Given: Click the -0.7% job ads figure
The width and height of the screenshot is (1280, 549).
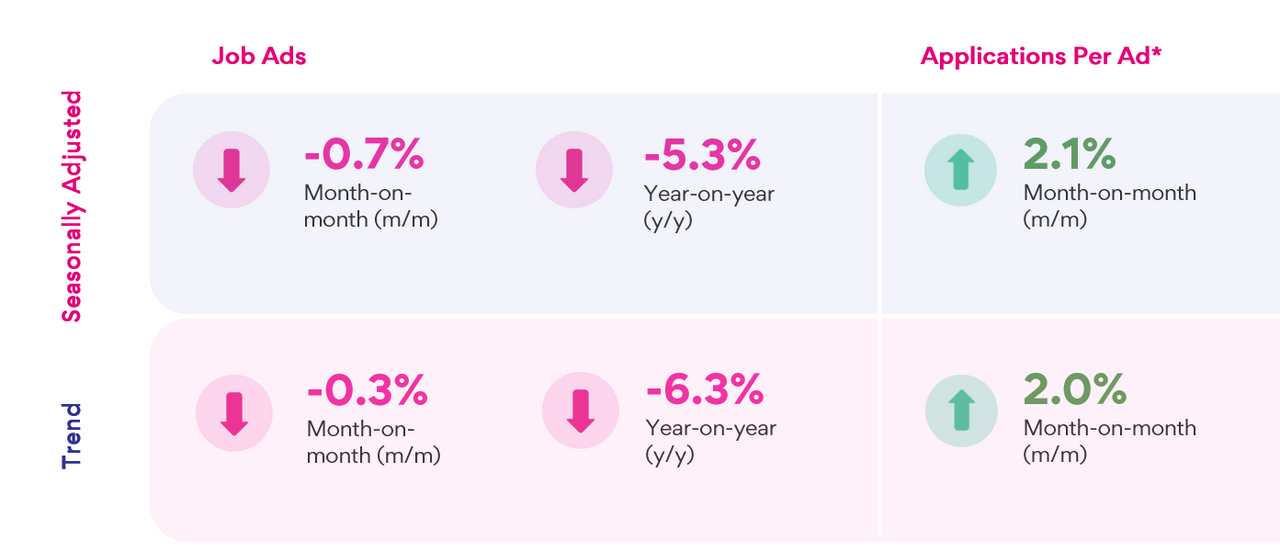Looking at the screenshot, I should (364, 155).
